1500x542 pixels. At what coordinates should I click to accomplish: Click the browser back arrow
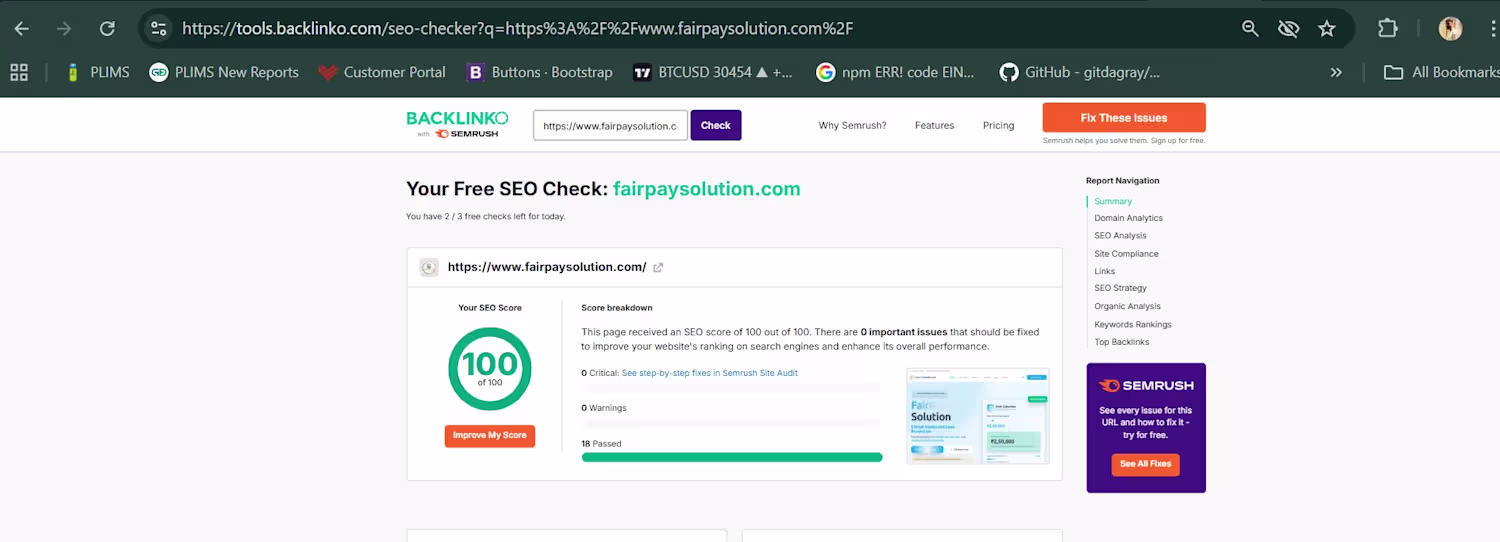(21, 29)
